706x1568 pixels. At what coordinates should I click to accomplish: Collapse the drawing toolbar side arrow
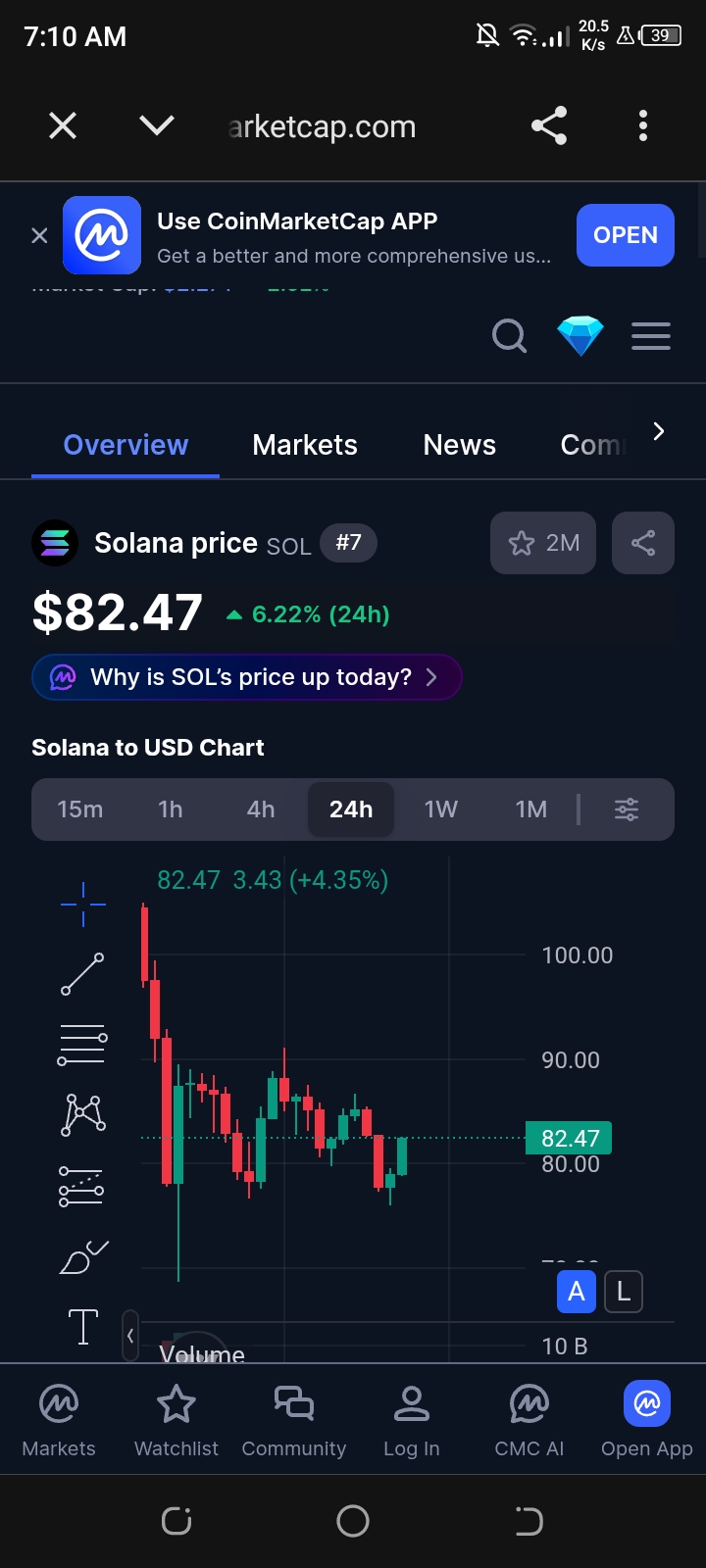(x=130, y=1335)
